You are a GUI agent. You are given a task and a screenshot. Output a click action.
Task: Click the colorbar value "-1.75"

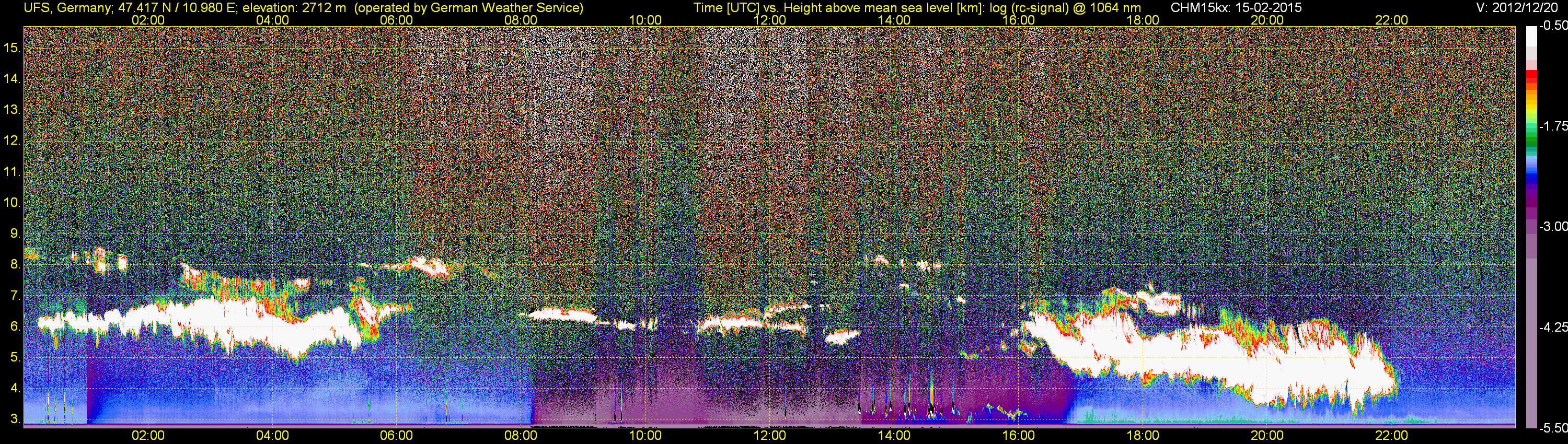tap(1553, 126)
